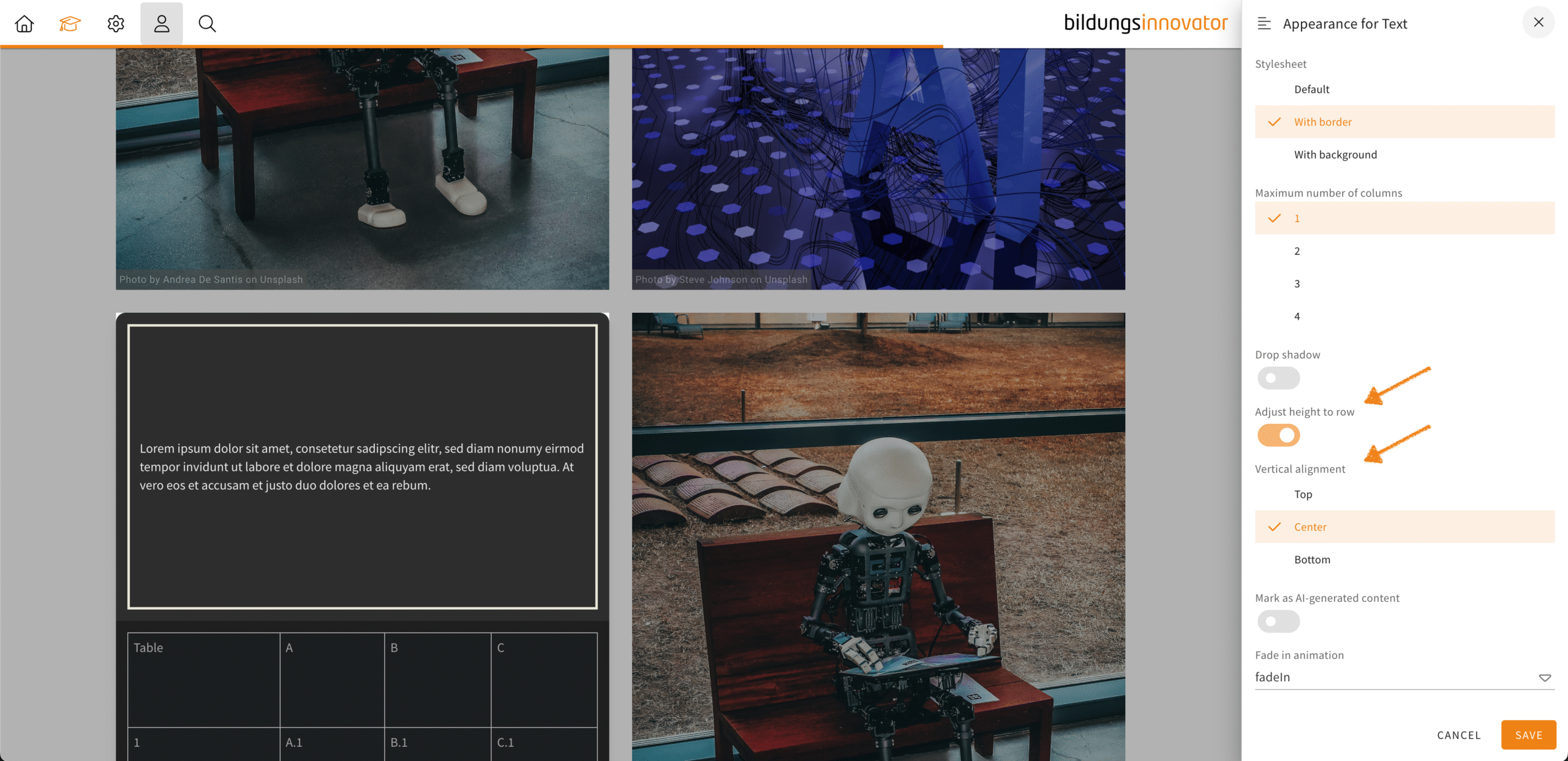The image size is (1568, 761).
Task: Toggle Mark as AI-generated content
Action: point(1278,621)
